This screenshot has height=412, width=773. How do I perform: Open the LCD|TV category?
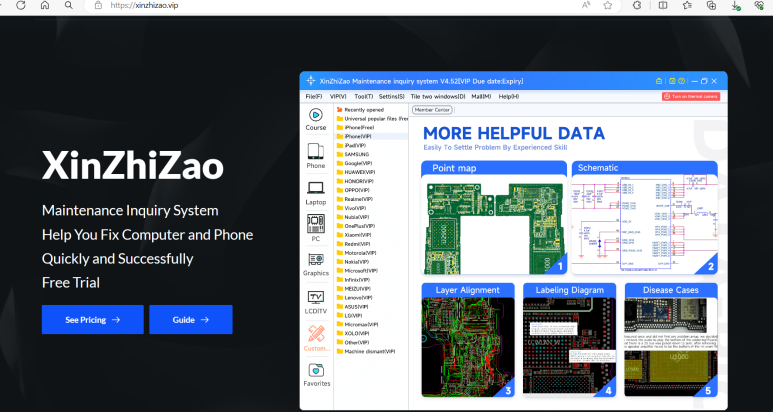316,302
